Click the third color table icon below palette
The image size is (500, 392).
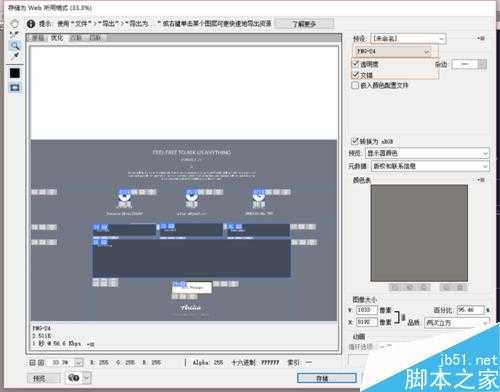coord(424,287)
